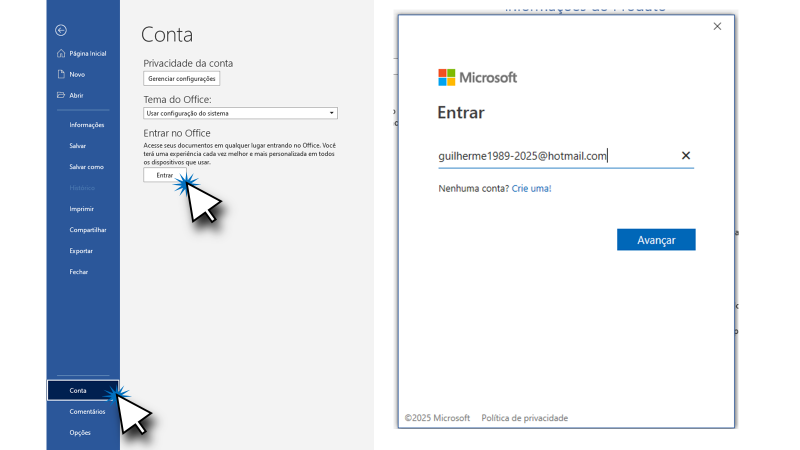Clear the email field with the X icon
This screenshot has width=800, height=450.
pos(686,156)
